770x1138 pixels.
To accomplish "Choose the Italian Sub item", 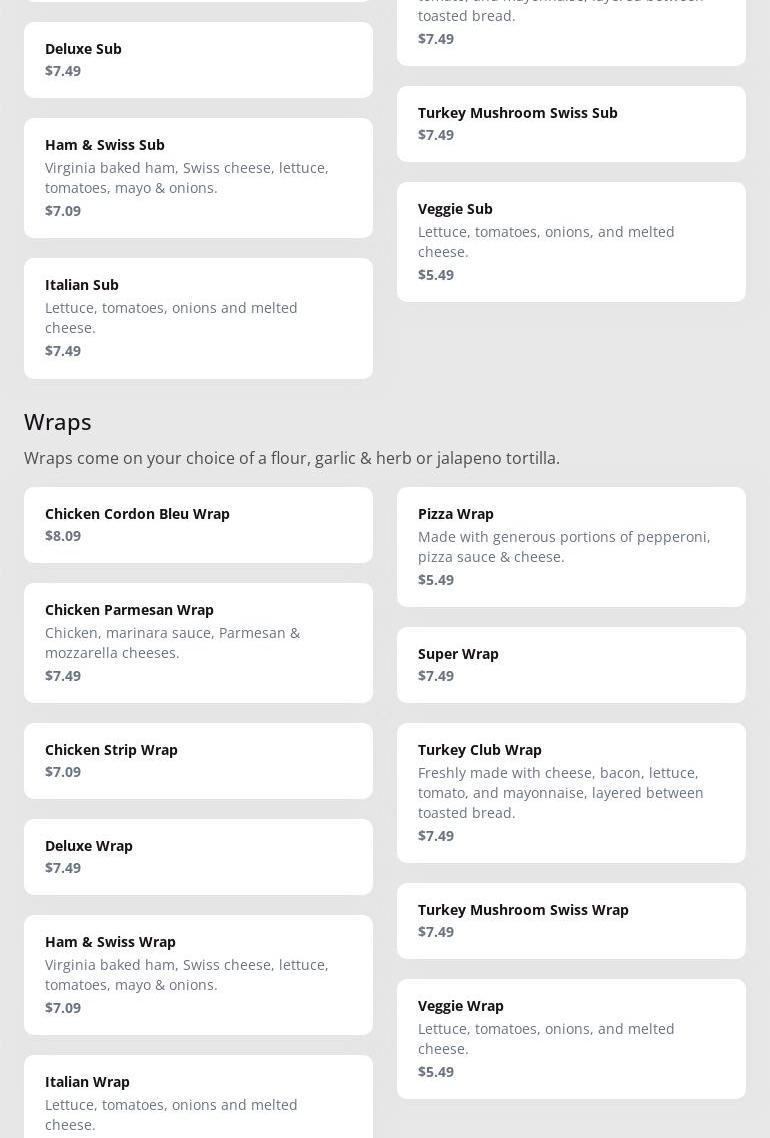I will 198,318.
